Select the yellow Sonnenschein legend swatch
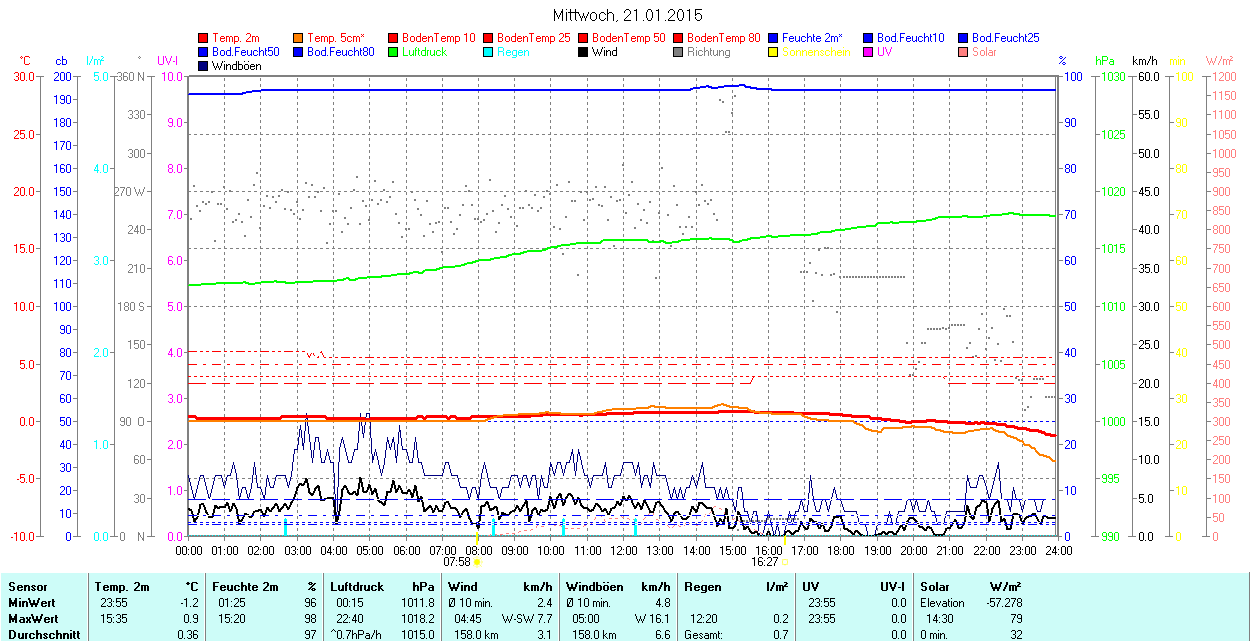The height and width of the screenshot is (641, 1250). pyautogui.click(x=773, y=52)
